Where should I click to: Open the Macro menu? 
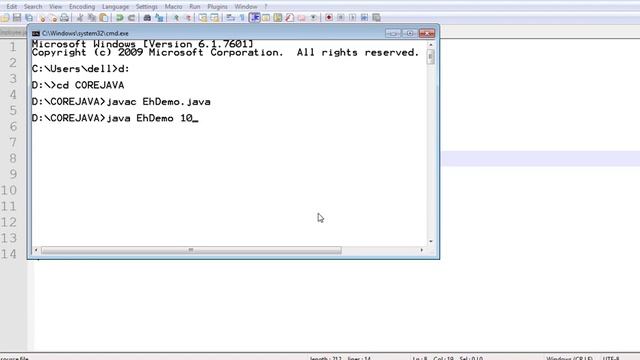[173, 7]
